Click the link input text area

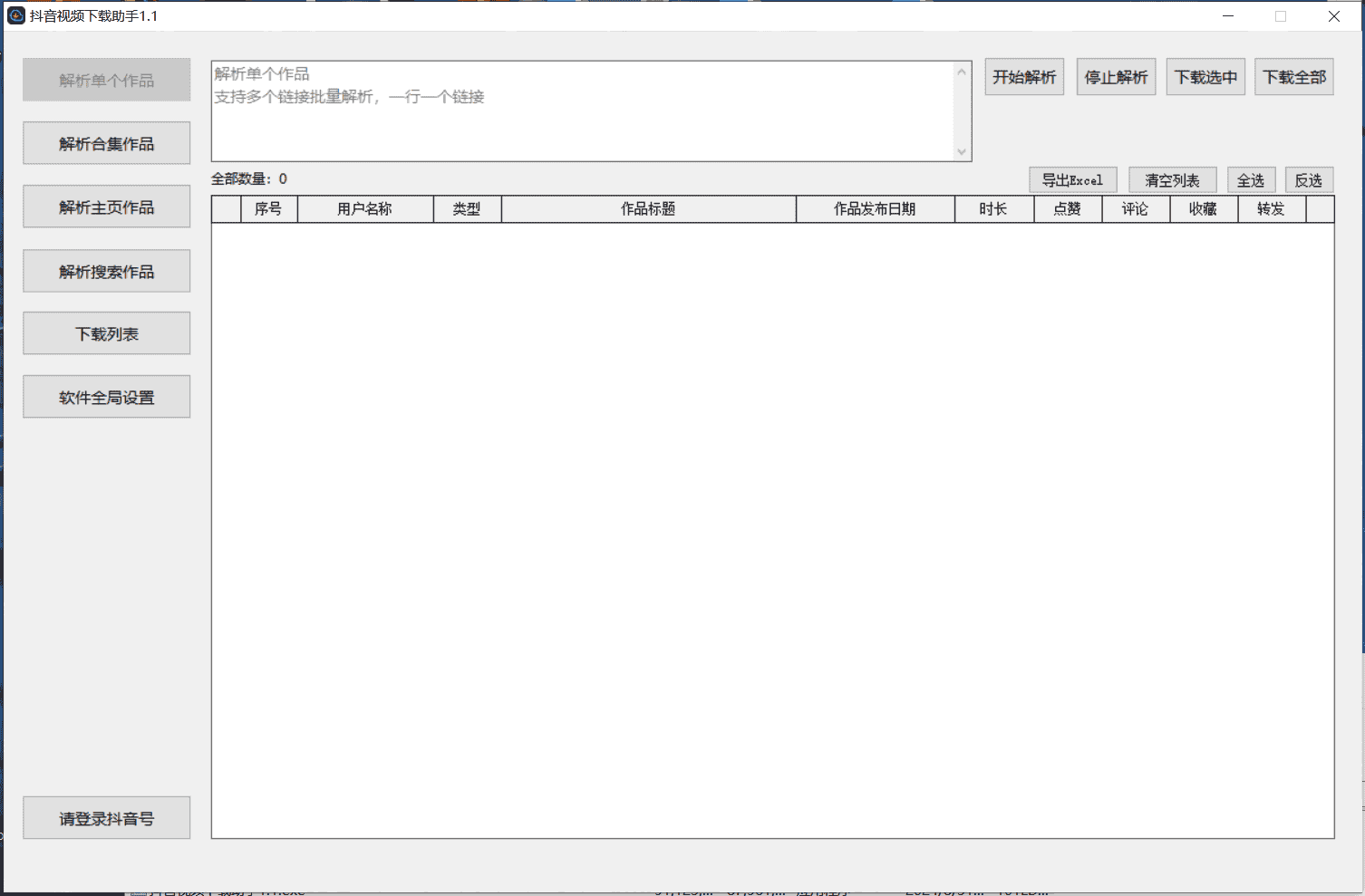click(580, 109)
